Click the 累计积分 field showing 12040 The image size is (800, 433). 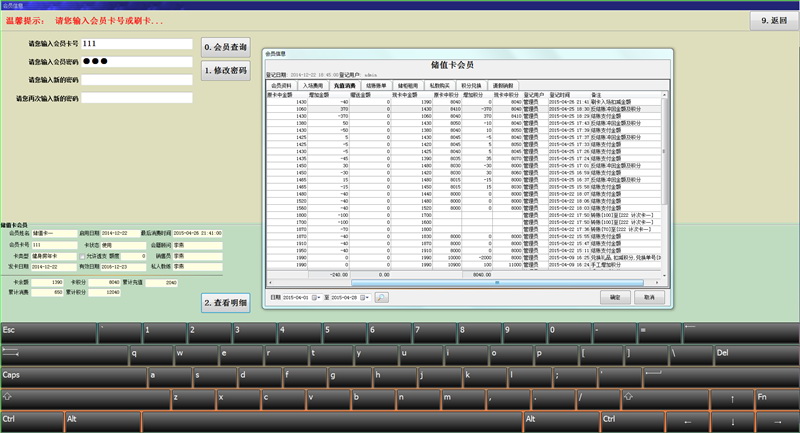[105, 292]
